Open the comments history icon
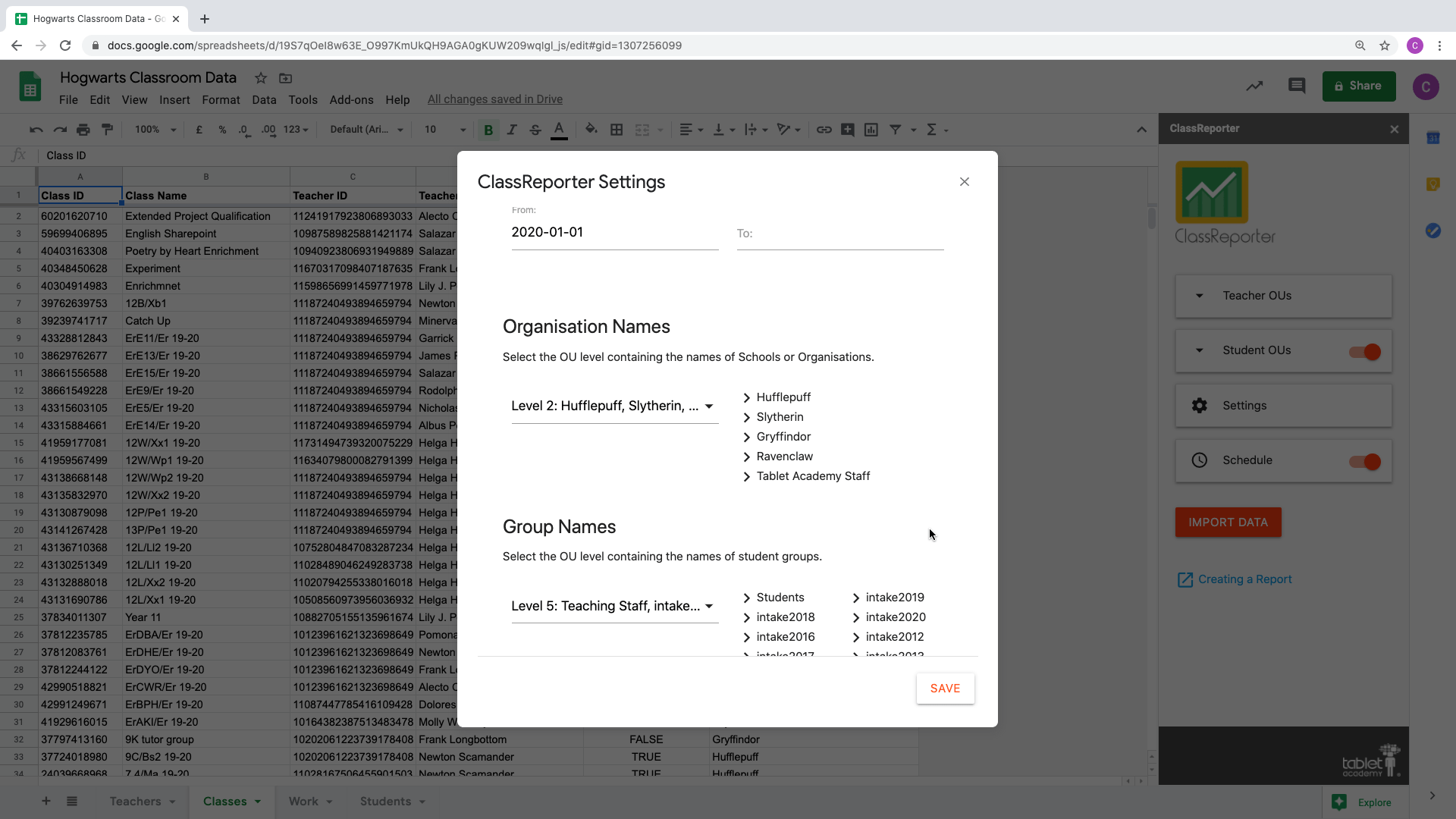This screenshot has height=819, width=1456. (1296, 86)
